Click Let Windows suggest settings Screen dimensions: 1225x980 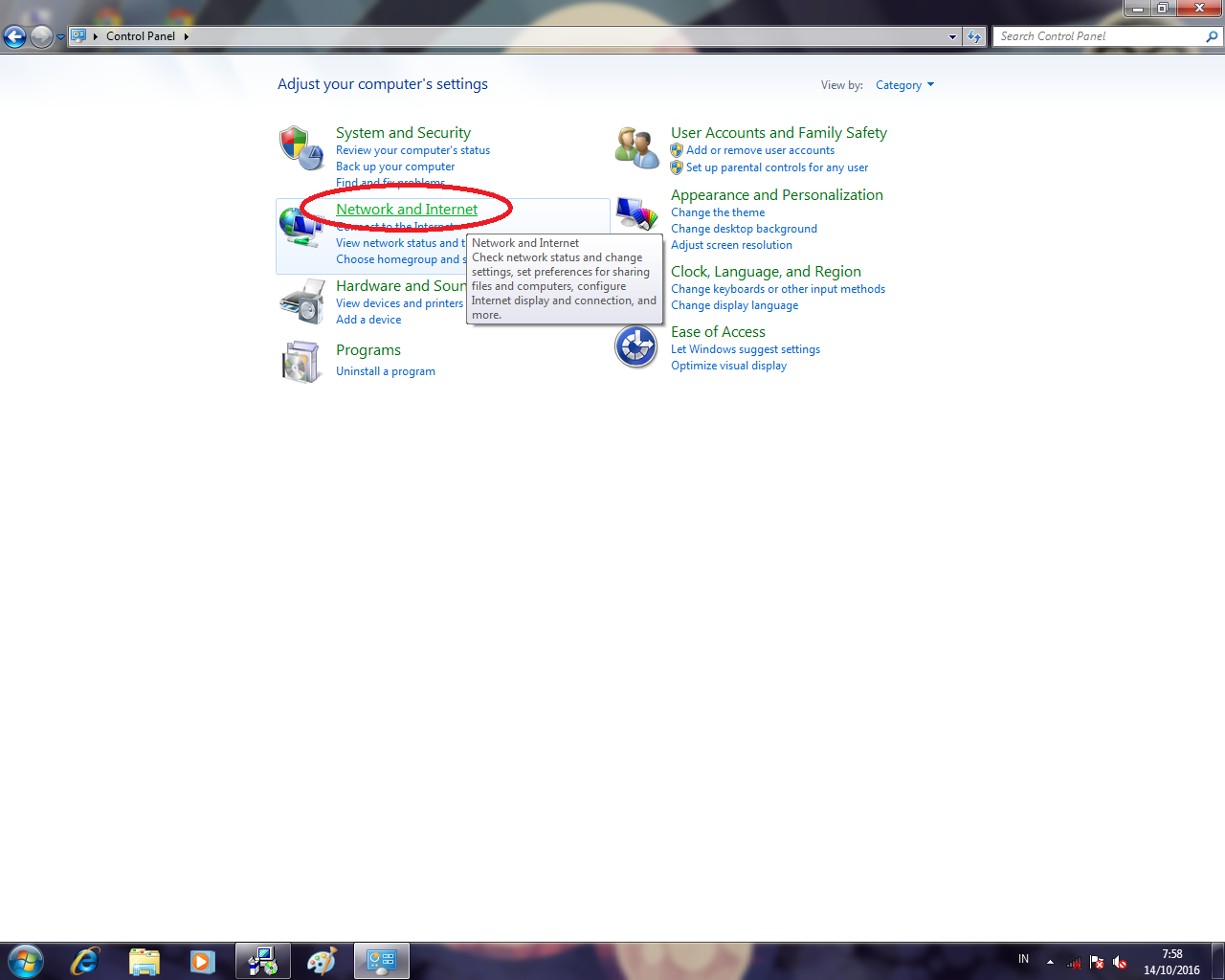746,349
